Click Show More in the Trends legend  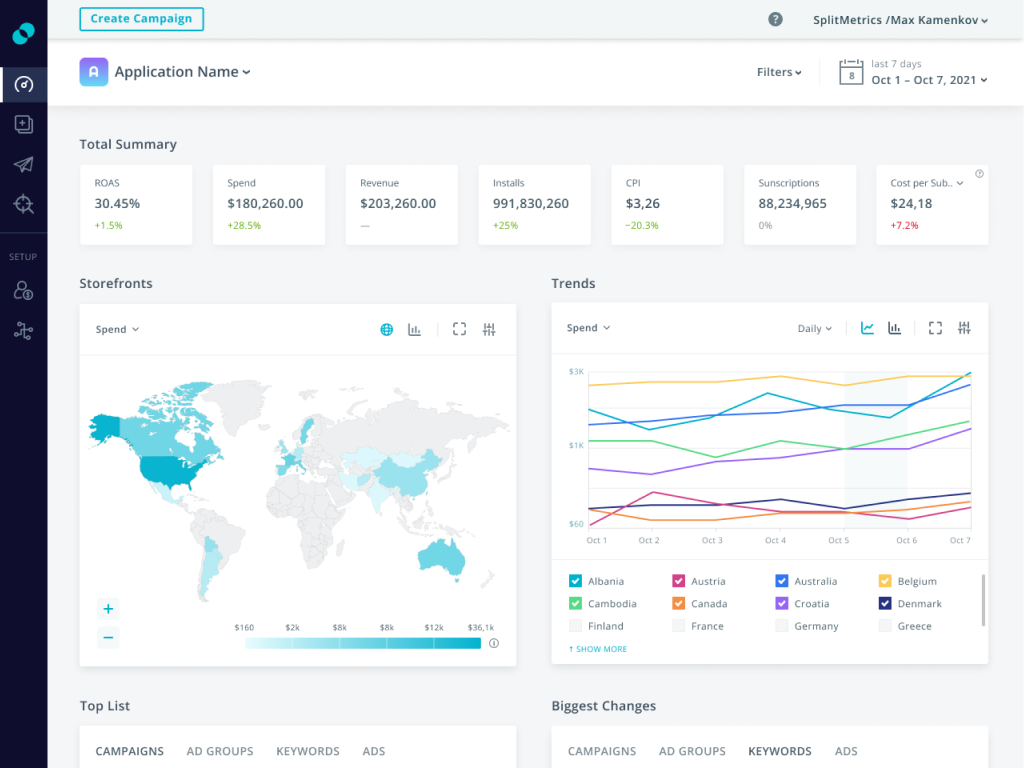click(597, 648)
